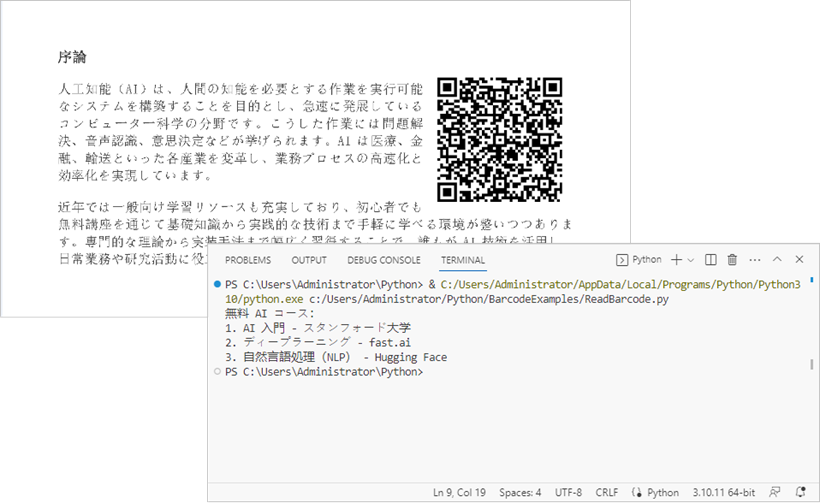The width and height of the screenshot is (820, 503).
Task: Click the 序論 heading in the document
Action: pos(72,57)
